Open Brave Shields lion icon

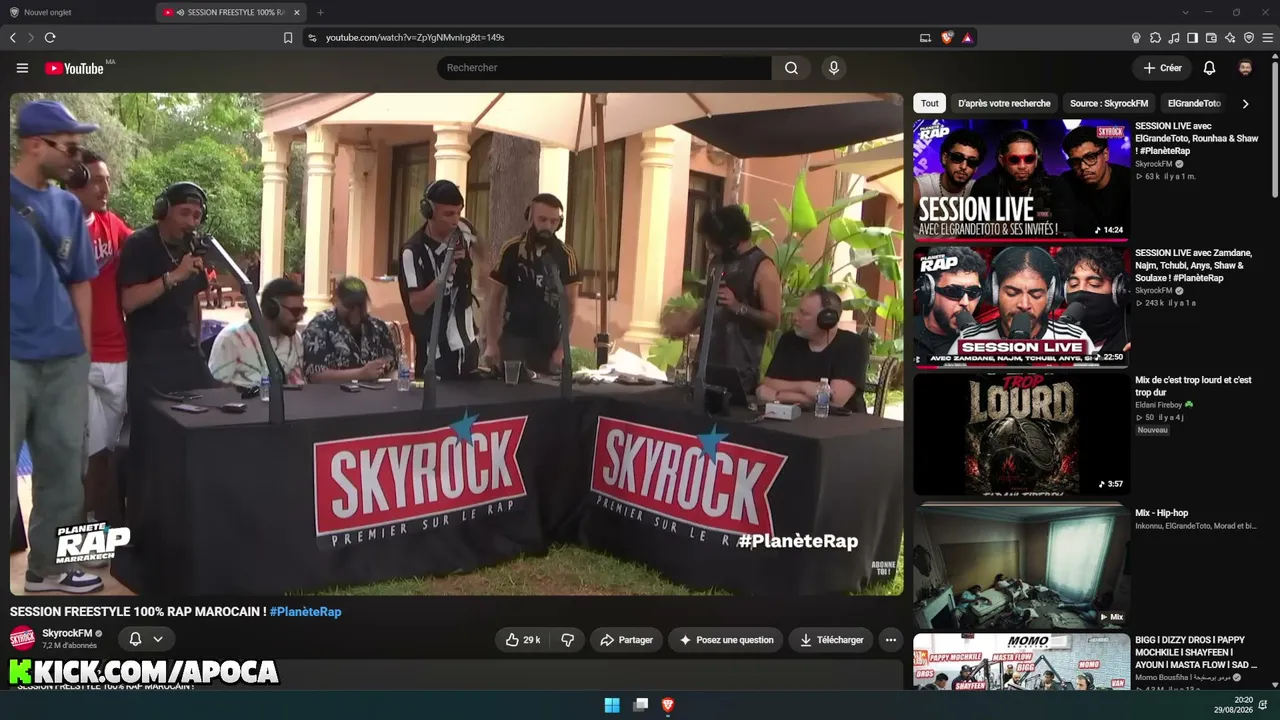pos(947,38)
